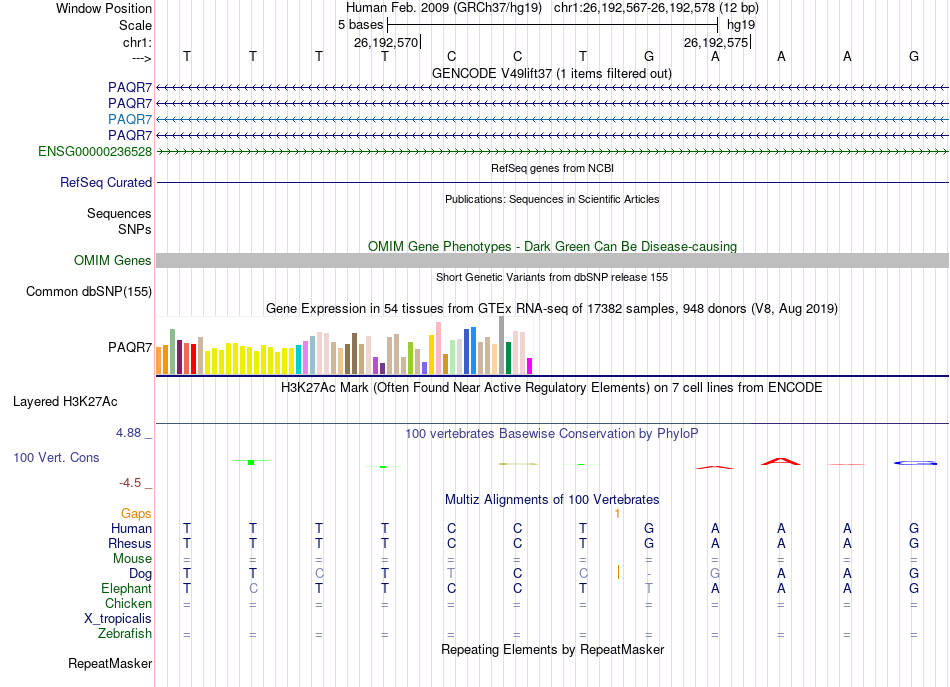
Task: Open the RefSeq Curated track label
Action: (105, 182)
